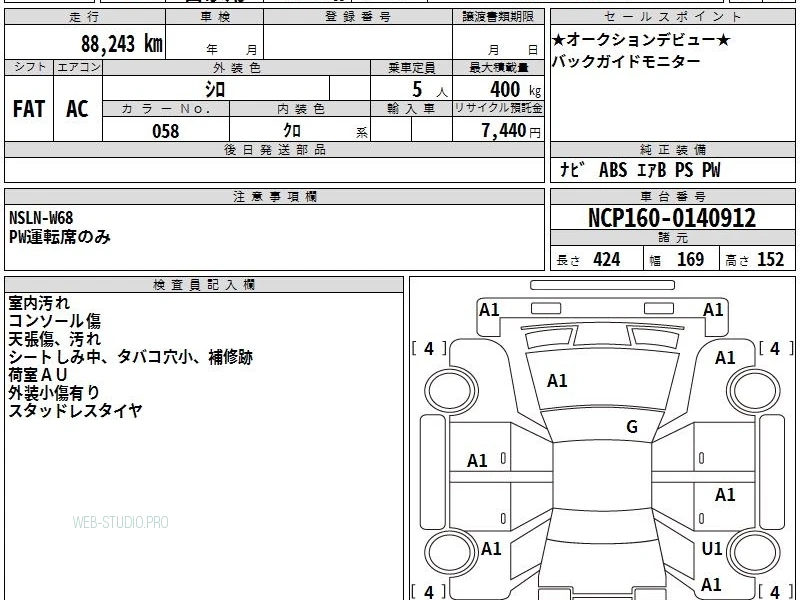Click the AC air conditioner value
The width and height of the screenshot is (800, 600).
click(x=77, y=109)
